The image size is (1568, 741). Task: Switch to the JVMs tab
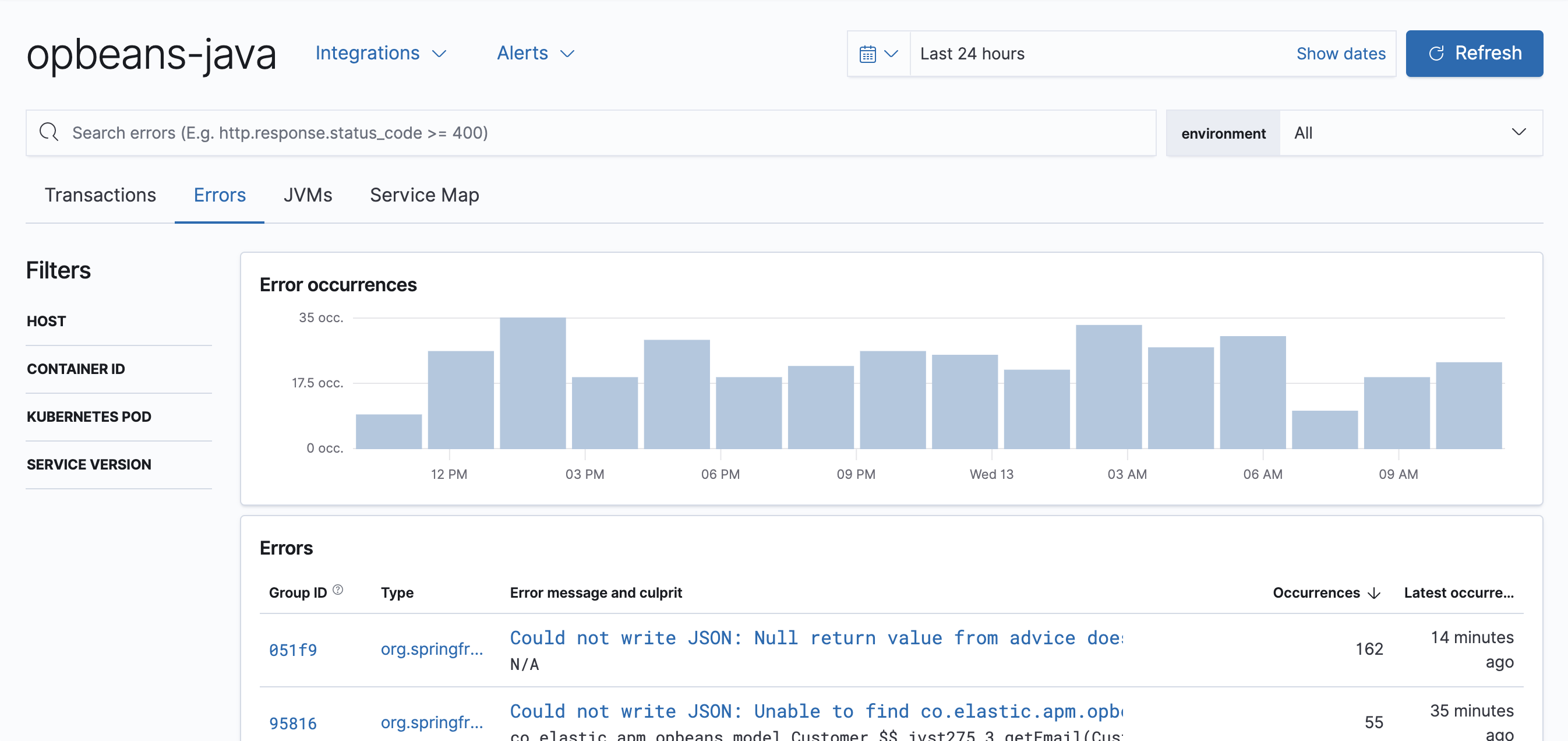click(307, 195)
